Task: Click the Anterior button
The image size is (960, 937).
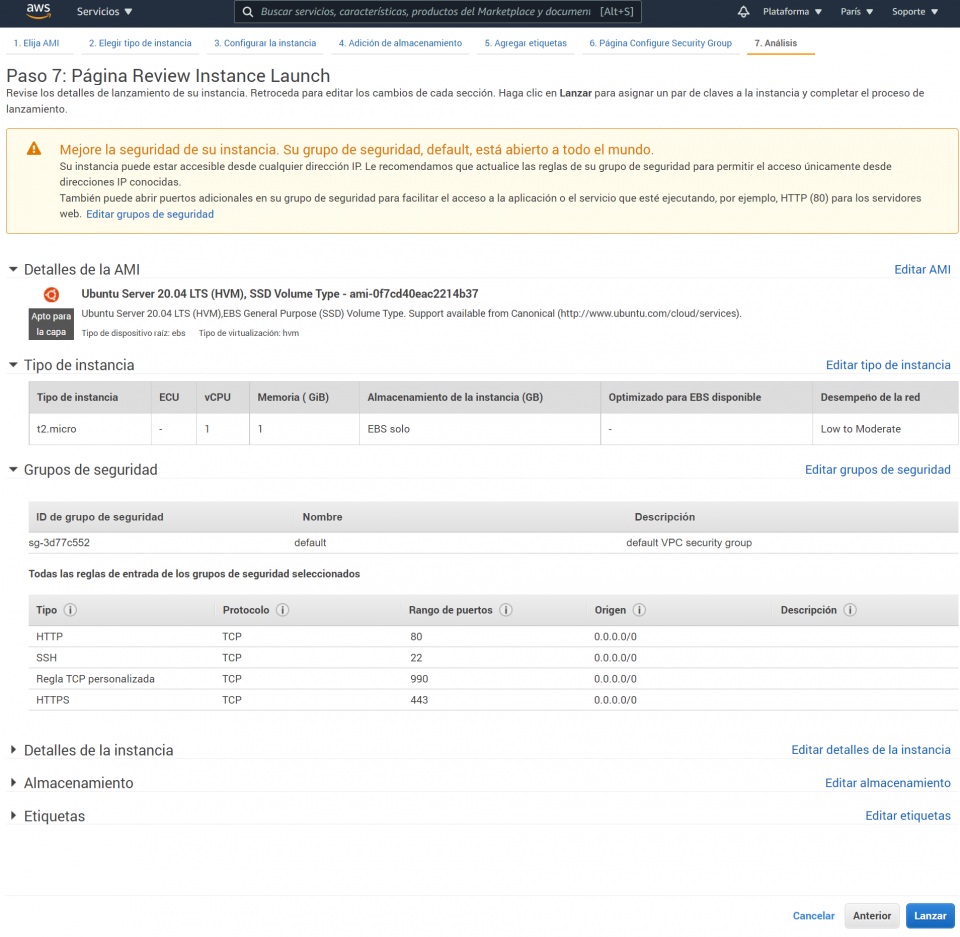Action: coord(872,916)
